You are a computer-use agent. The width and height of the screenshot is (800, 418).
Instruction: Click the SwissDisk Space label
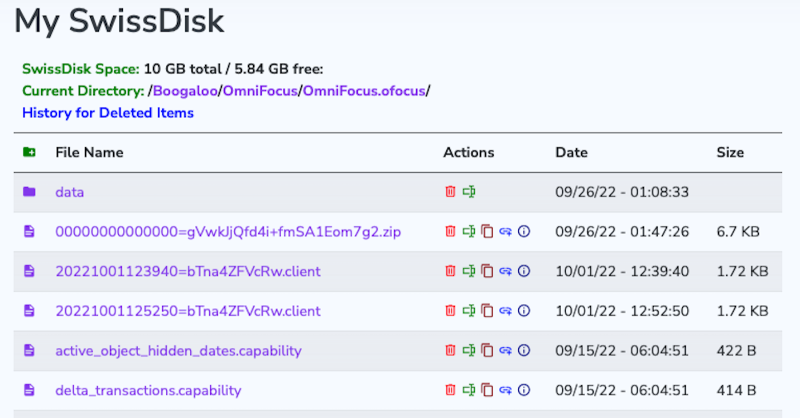(81, 69)
